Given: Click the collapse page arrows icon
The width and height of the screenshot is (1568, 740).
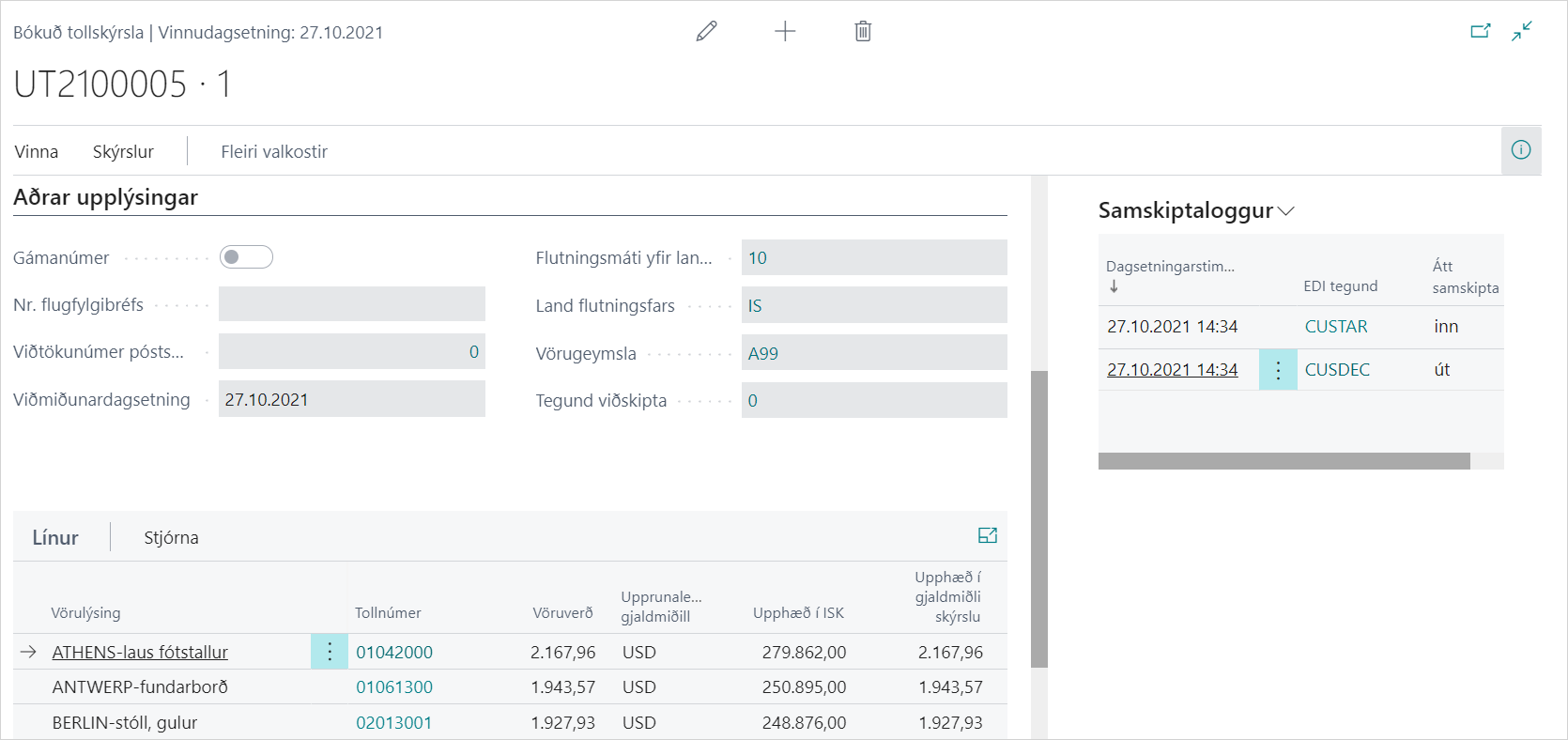Looking at the screenshot, I should [1522, 32].
